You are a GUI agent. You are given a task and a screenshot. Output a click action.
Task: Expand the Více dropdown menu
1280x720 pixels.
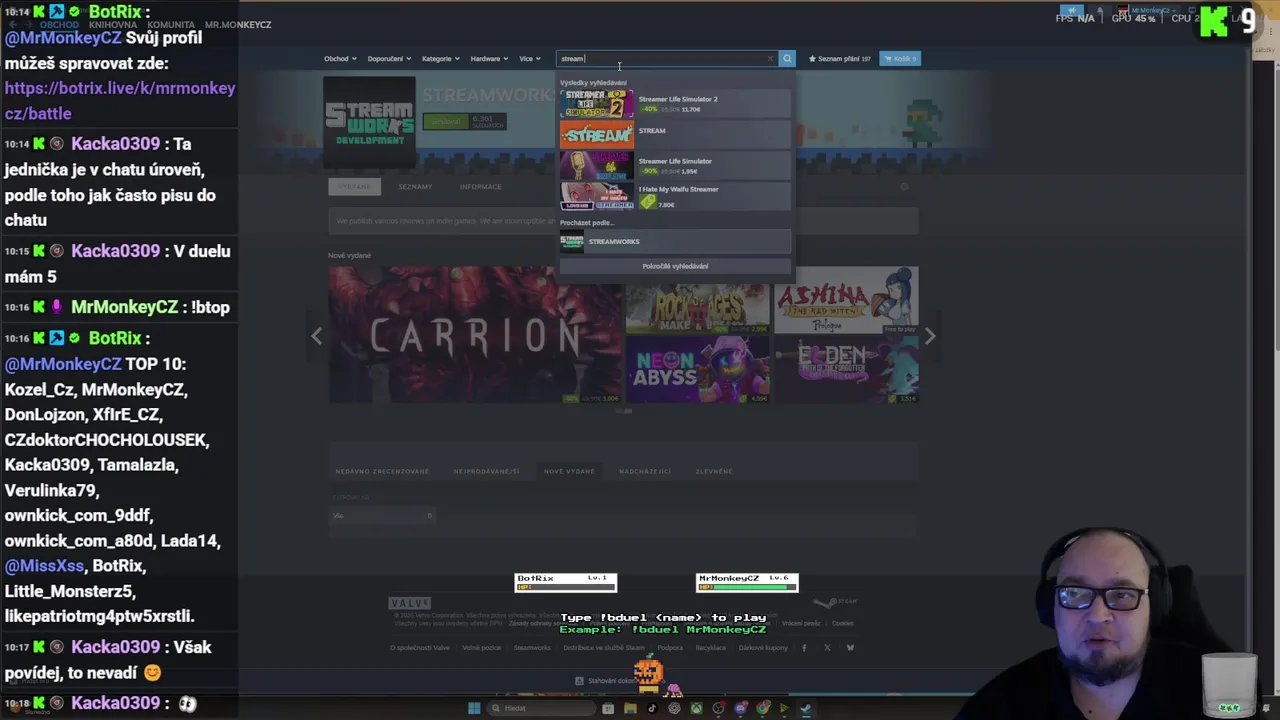point(529,58)
